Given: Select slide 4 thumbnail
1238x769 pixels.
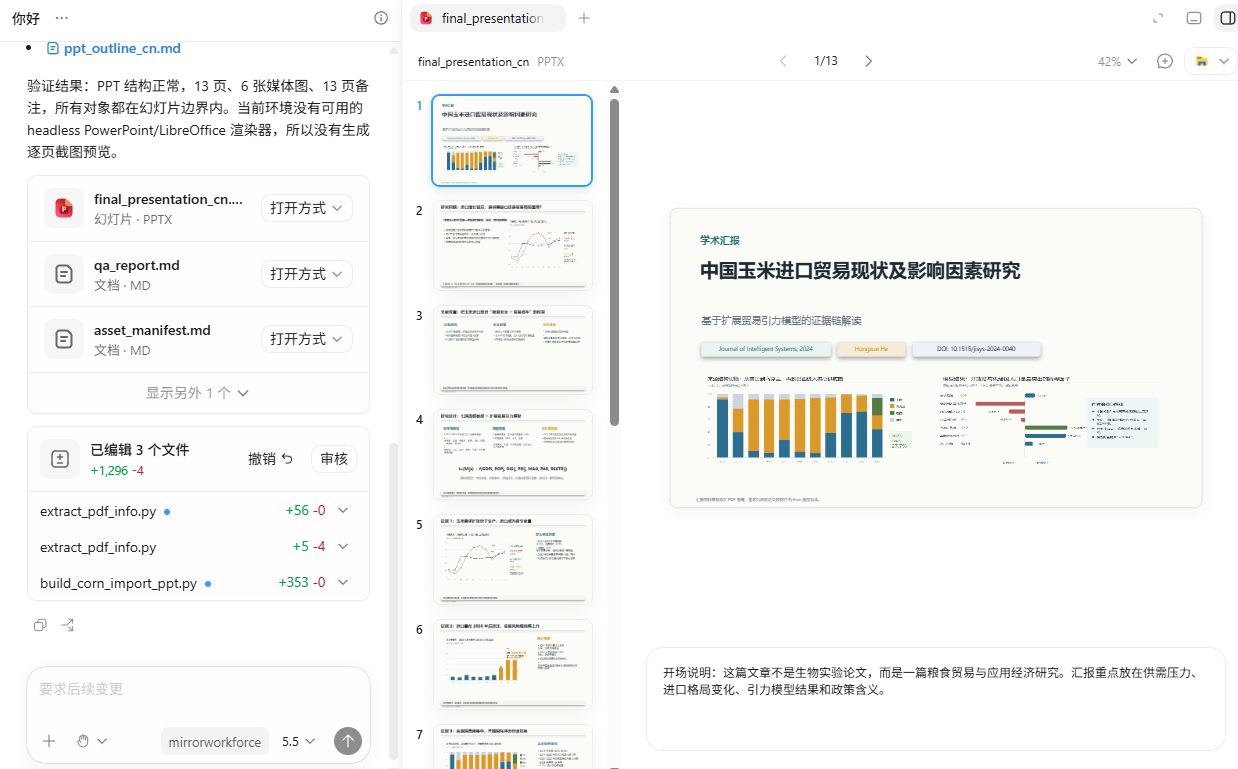Looking at the screenshot, I should click(x=512, y=455).
